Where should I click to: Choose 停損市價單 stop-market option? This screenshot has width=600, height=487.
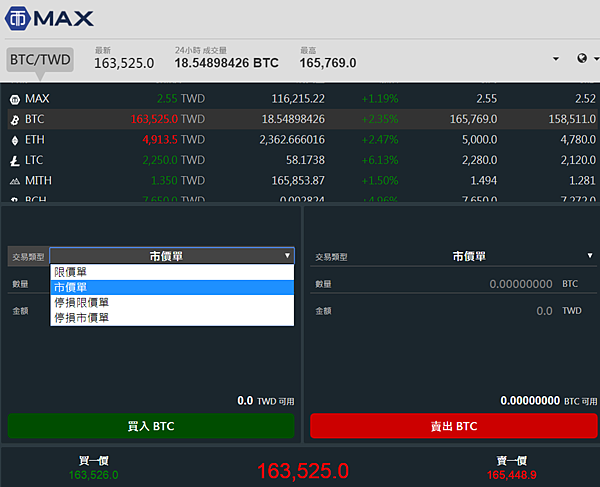tap(172, 318)
